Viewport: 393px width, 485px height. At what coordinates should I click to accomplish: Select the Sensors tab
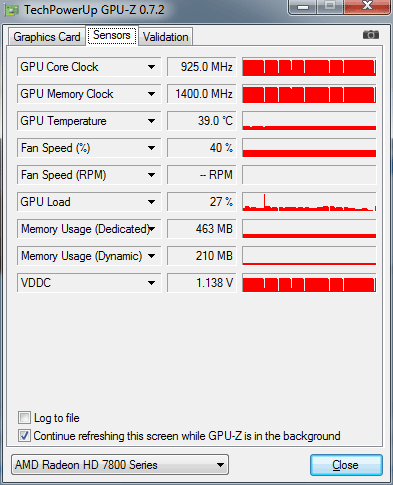coord(112,35)
